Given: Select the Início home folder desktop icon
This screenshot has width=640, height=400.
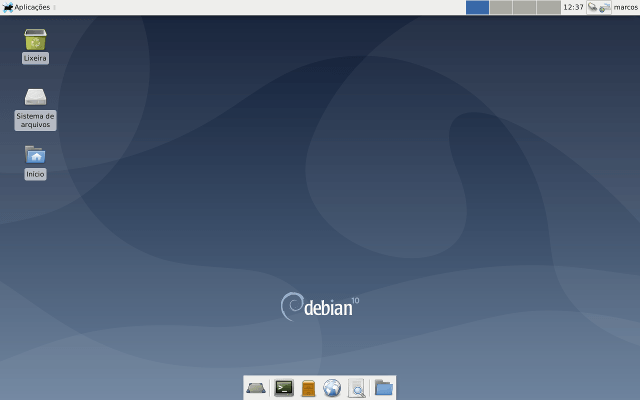Looking at the screenshot, I should click(36, 155).
